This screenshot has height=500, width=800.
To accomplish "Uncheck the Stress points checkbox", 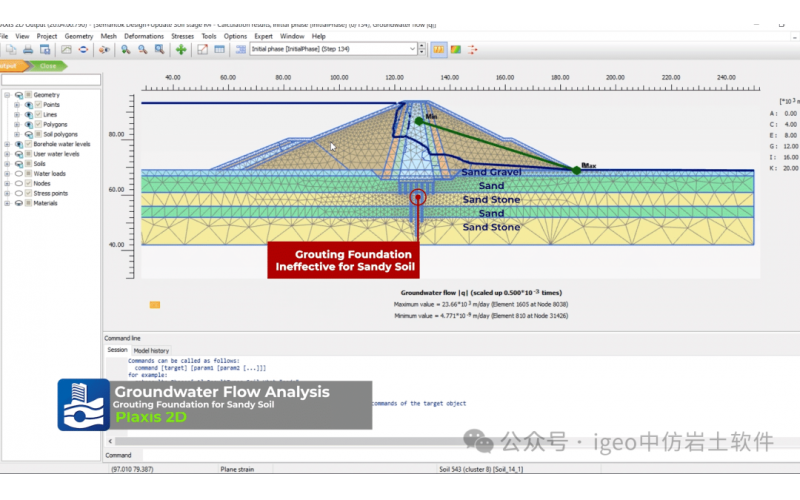I will [x=29, y=193].
